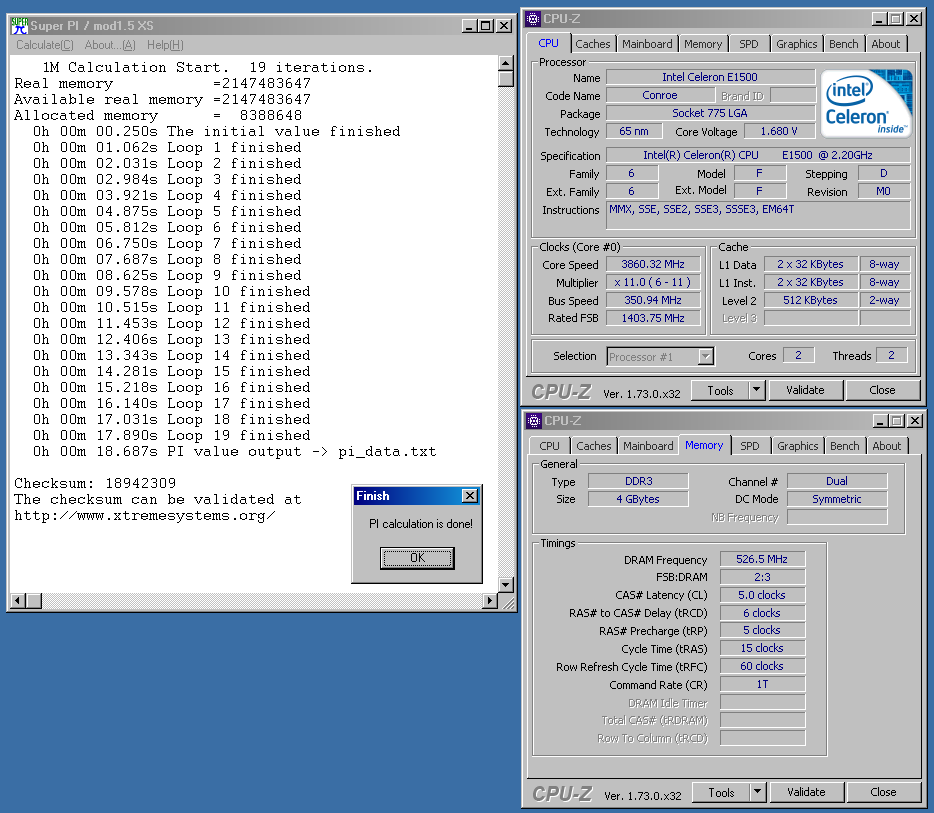Viewport: 934px width, 813px height.
Task: Click the Level 2 cache value 512 KBytes
Action: click(810, 300)
